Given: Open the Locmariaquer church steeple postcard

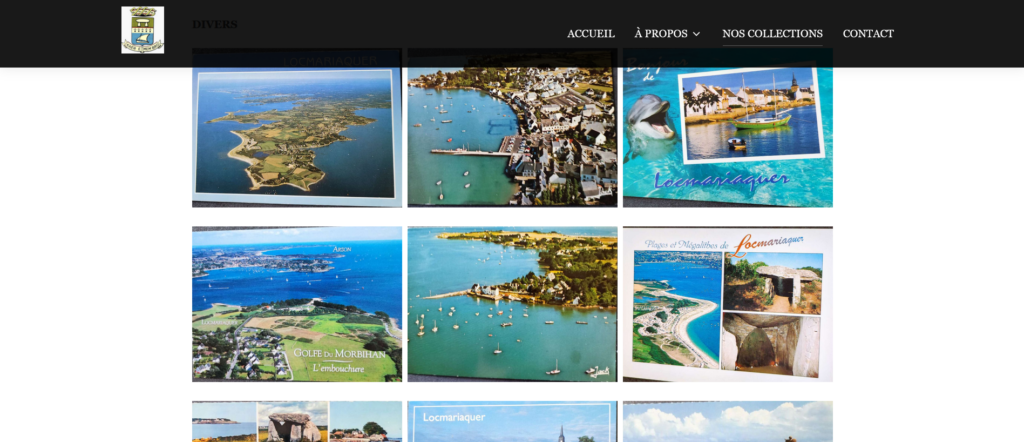Looking at the screenshot, I should (x=512, y=422).
